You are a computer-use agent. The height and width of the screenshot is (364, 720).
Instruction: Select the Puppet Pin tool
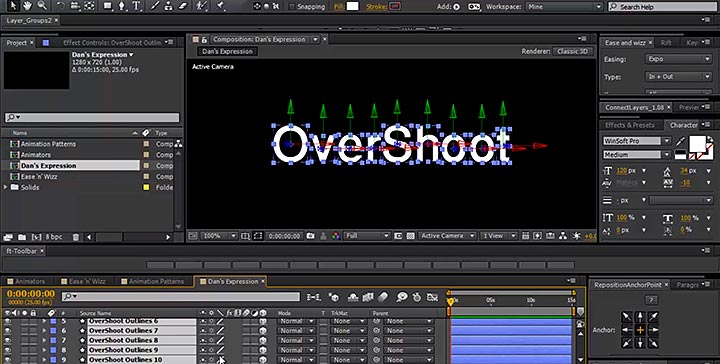click(220, 6)
